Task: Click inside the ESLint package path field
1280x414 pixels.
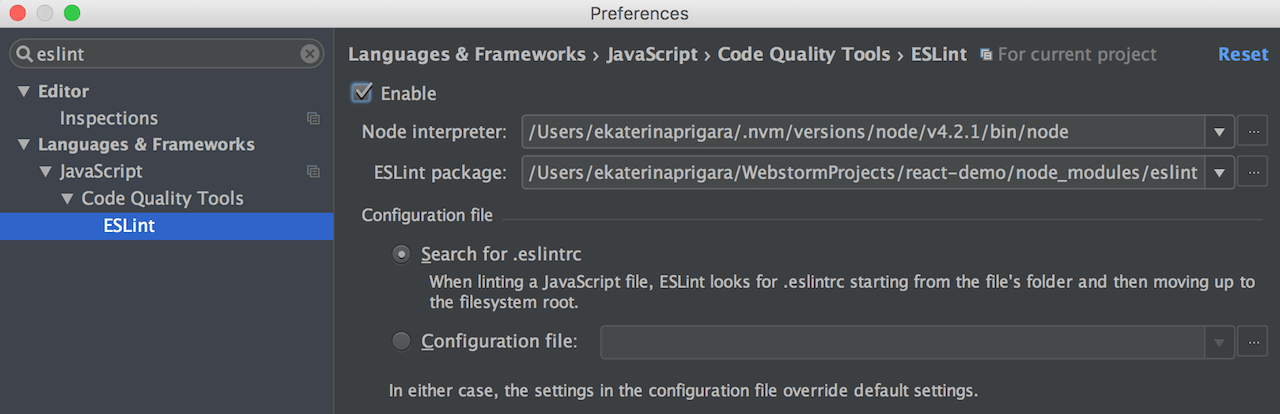Action: (x=862, y=172)
